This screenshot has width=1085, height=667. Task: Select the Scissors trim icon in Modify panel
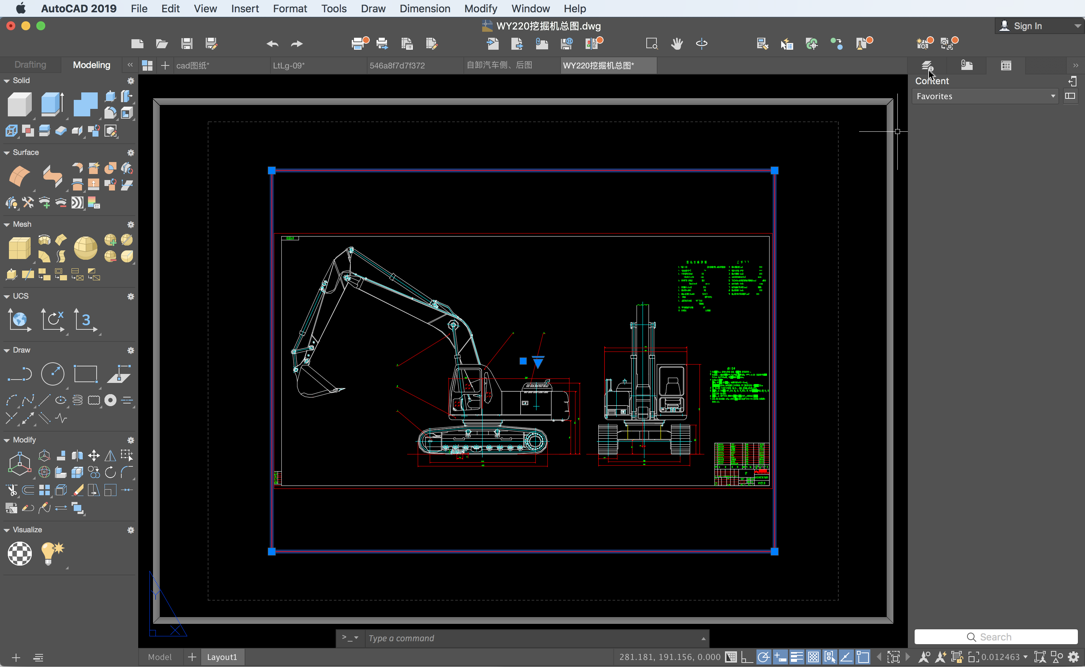click(x=12, y=489)
